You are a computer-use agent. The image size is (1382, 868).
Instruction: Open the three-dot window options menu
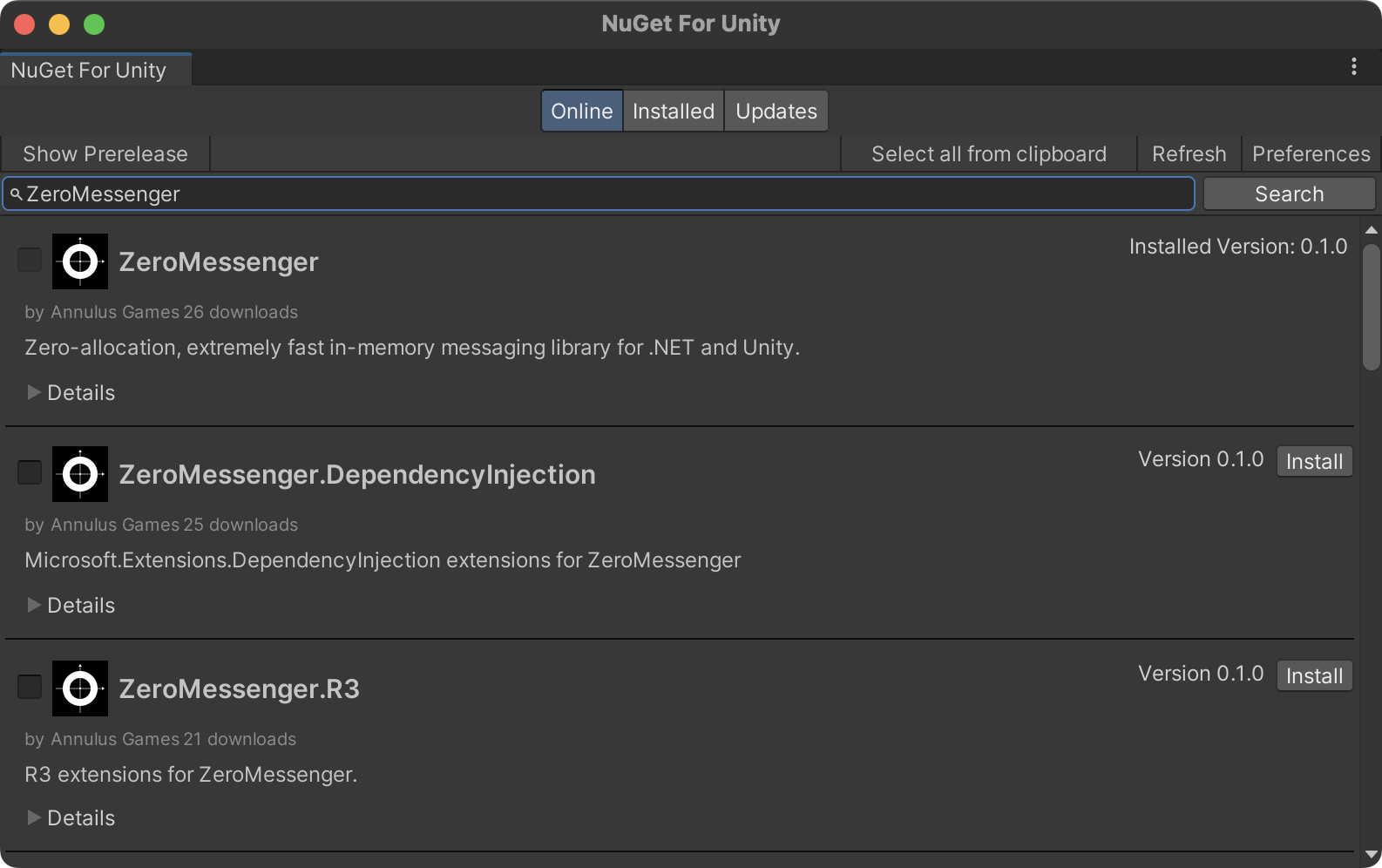(x=1353, y=67)
